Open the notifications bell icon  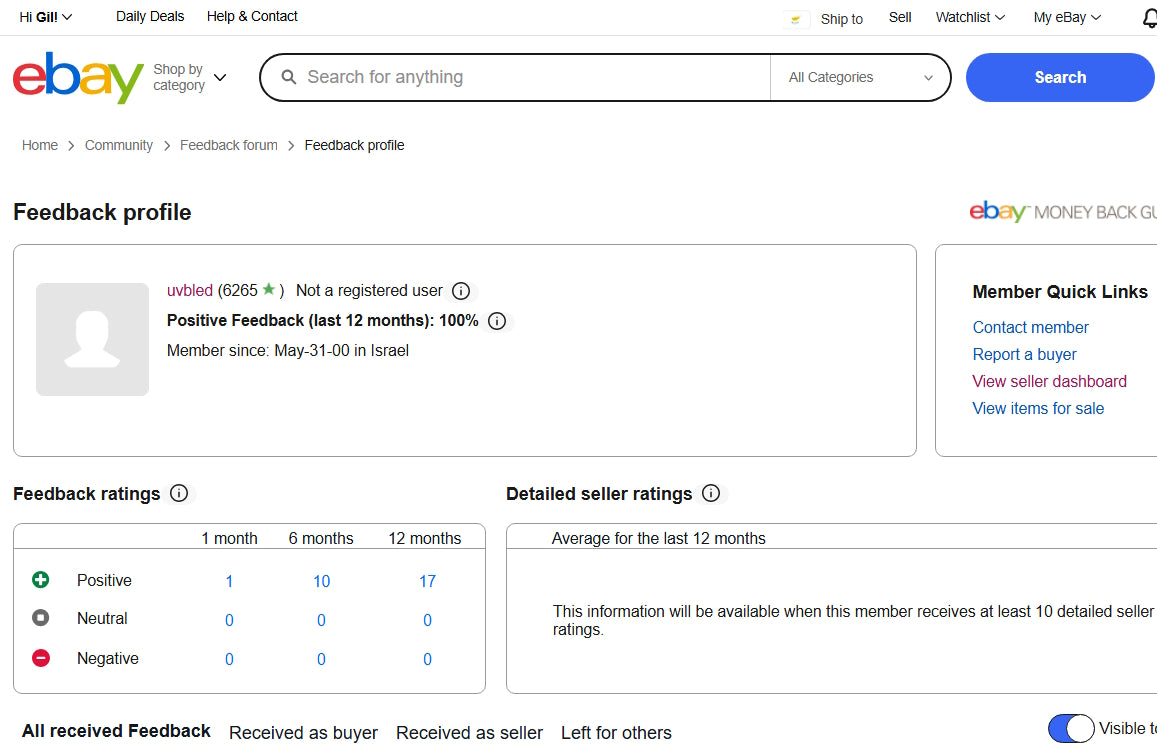(x=1149, y=18)
